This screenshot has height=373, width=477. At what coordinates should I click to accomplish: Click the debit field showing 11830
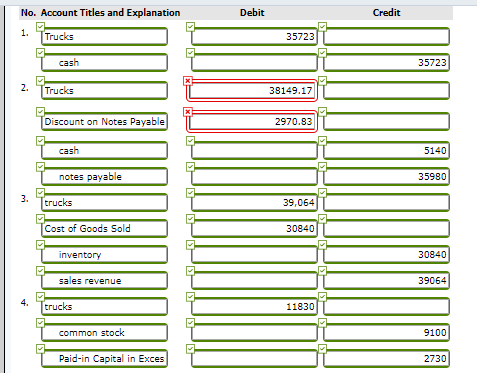[254, 306]
